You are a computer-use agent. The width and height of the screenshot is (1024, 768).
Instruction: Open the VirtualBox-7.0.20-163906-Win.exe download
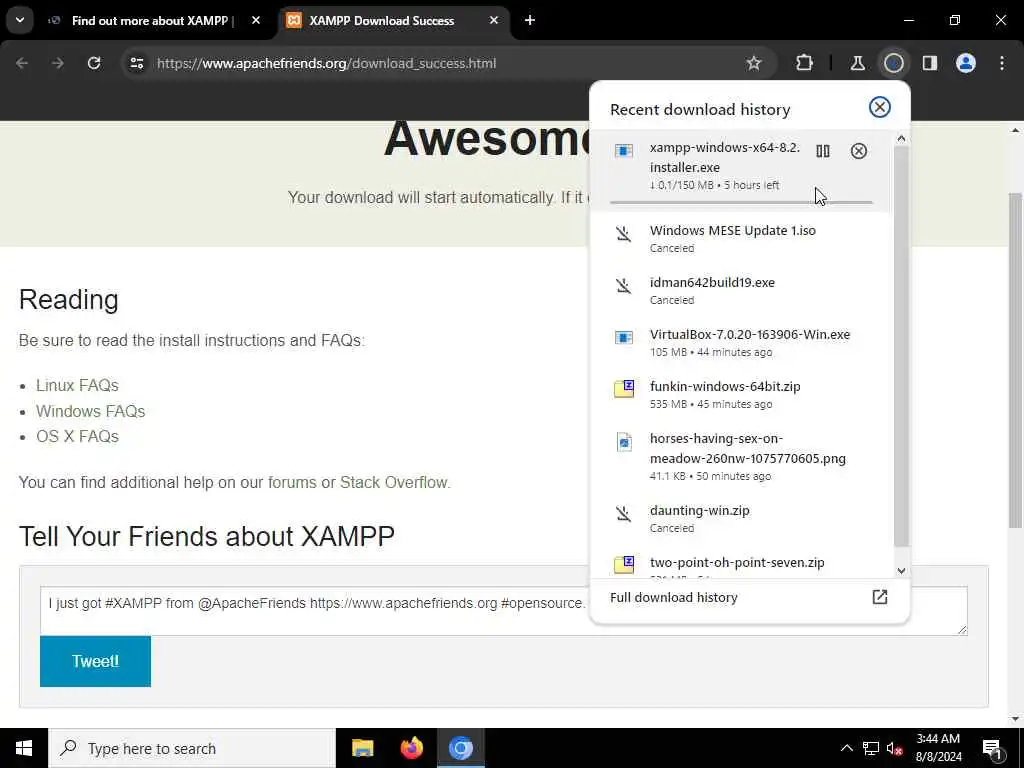click(x=741, y=342)
